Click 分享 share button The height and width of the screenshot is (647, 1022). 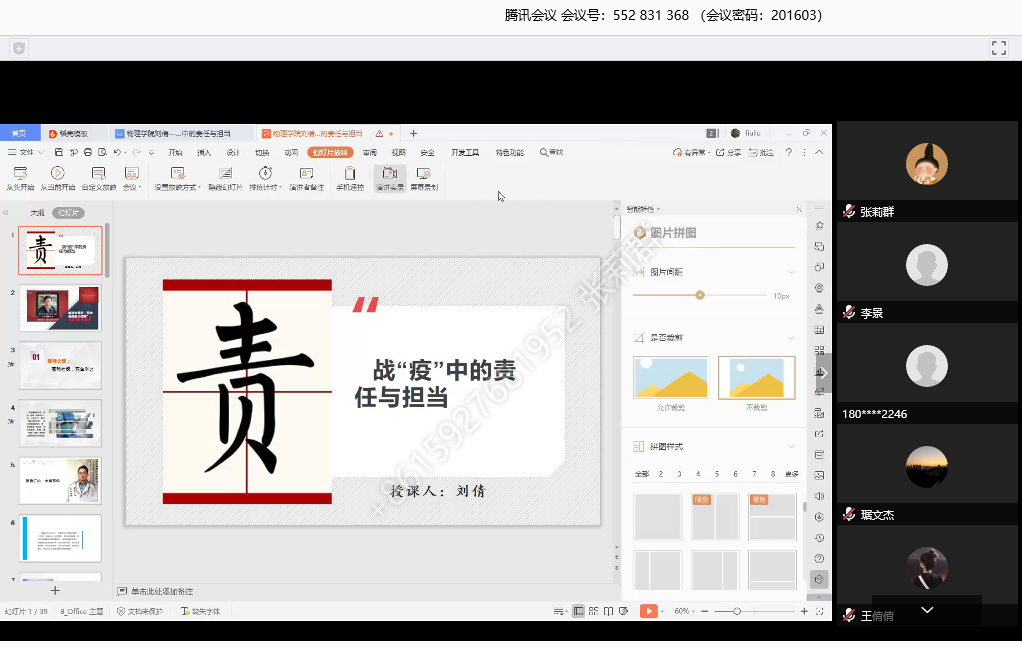point(729,153)
